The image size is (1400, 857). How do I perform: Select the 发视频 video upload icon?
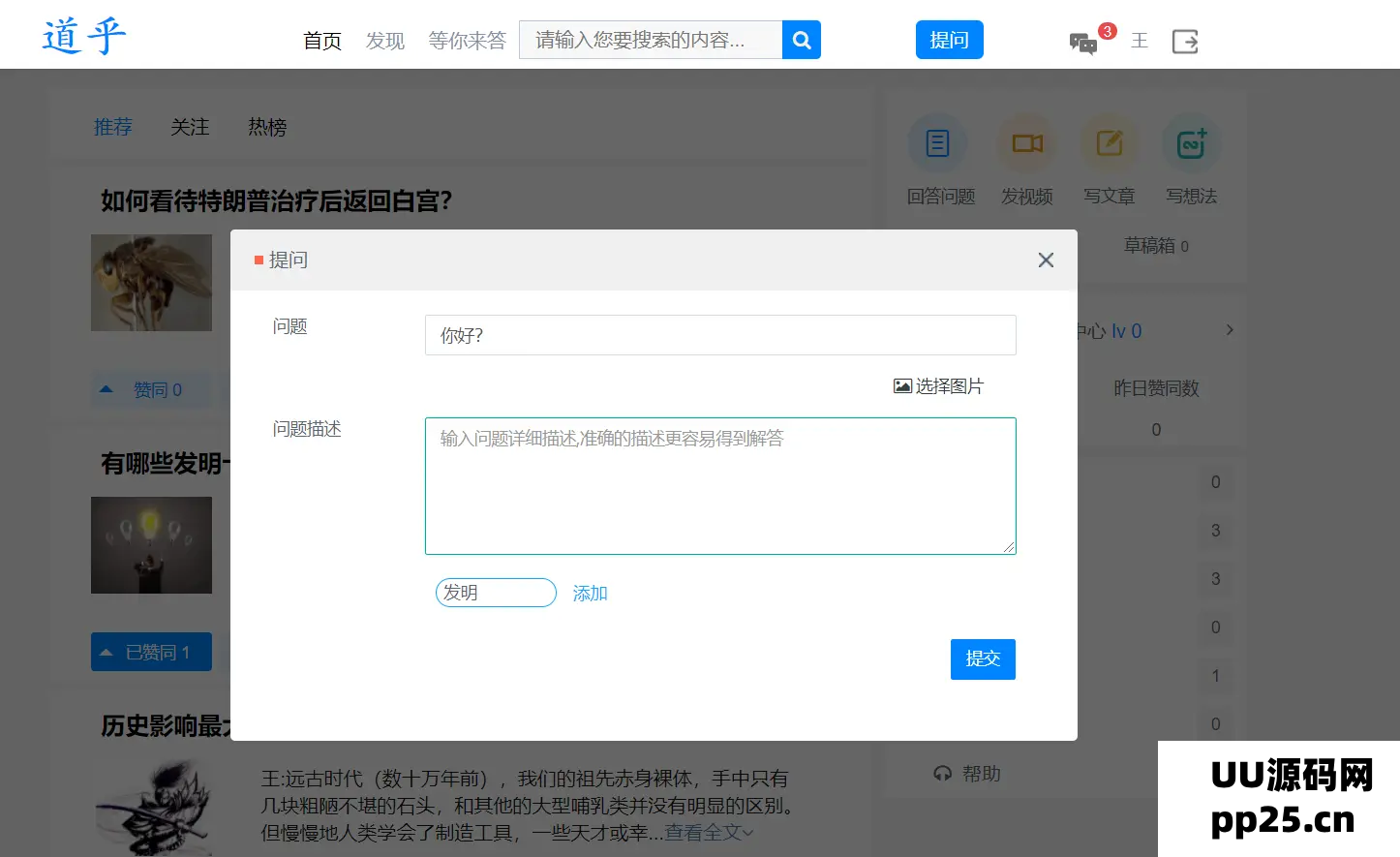(1026, 142)
